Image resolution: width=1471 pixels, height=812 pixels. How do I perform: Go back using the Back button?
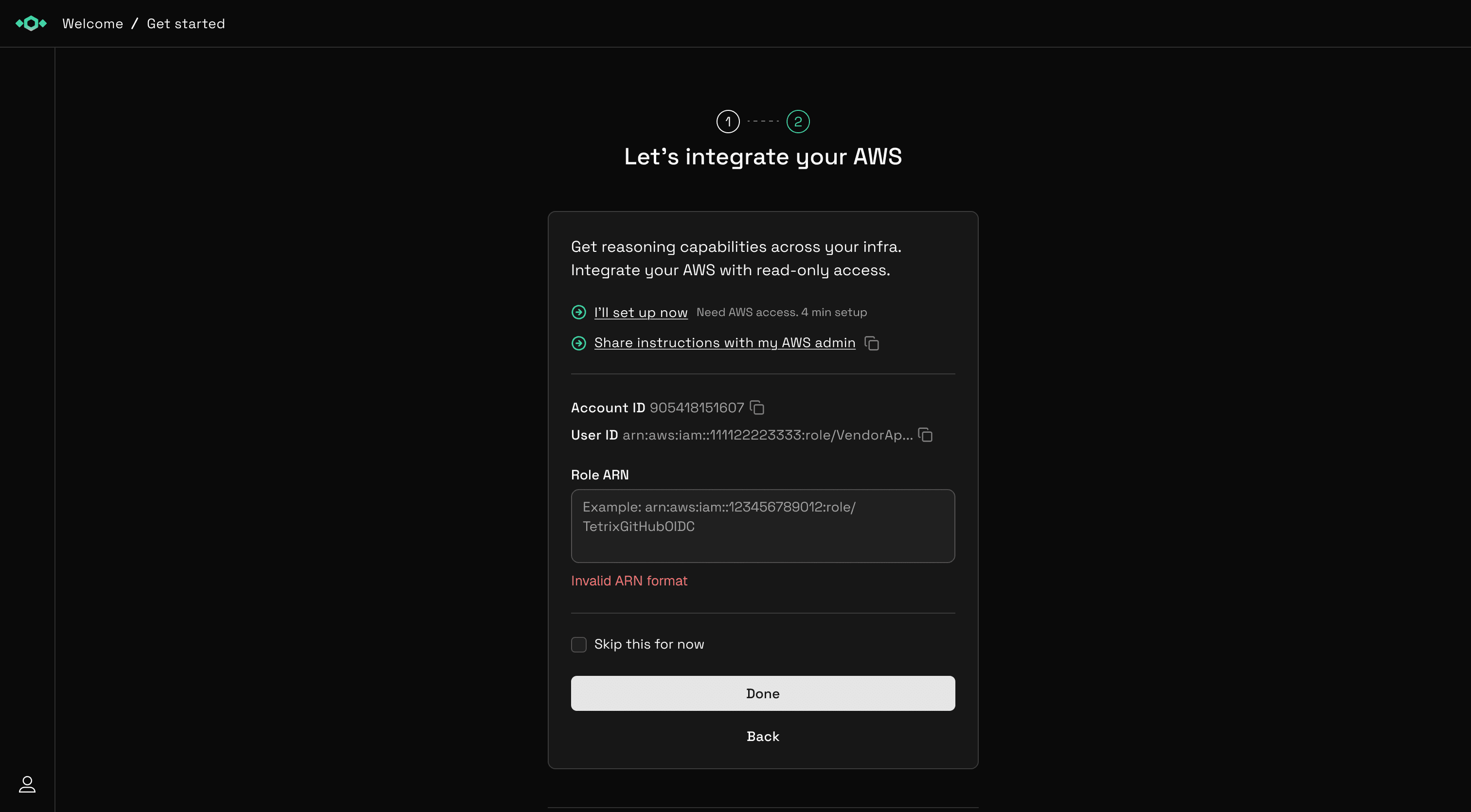(762, 736)
